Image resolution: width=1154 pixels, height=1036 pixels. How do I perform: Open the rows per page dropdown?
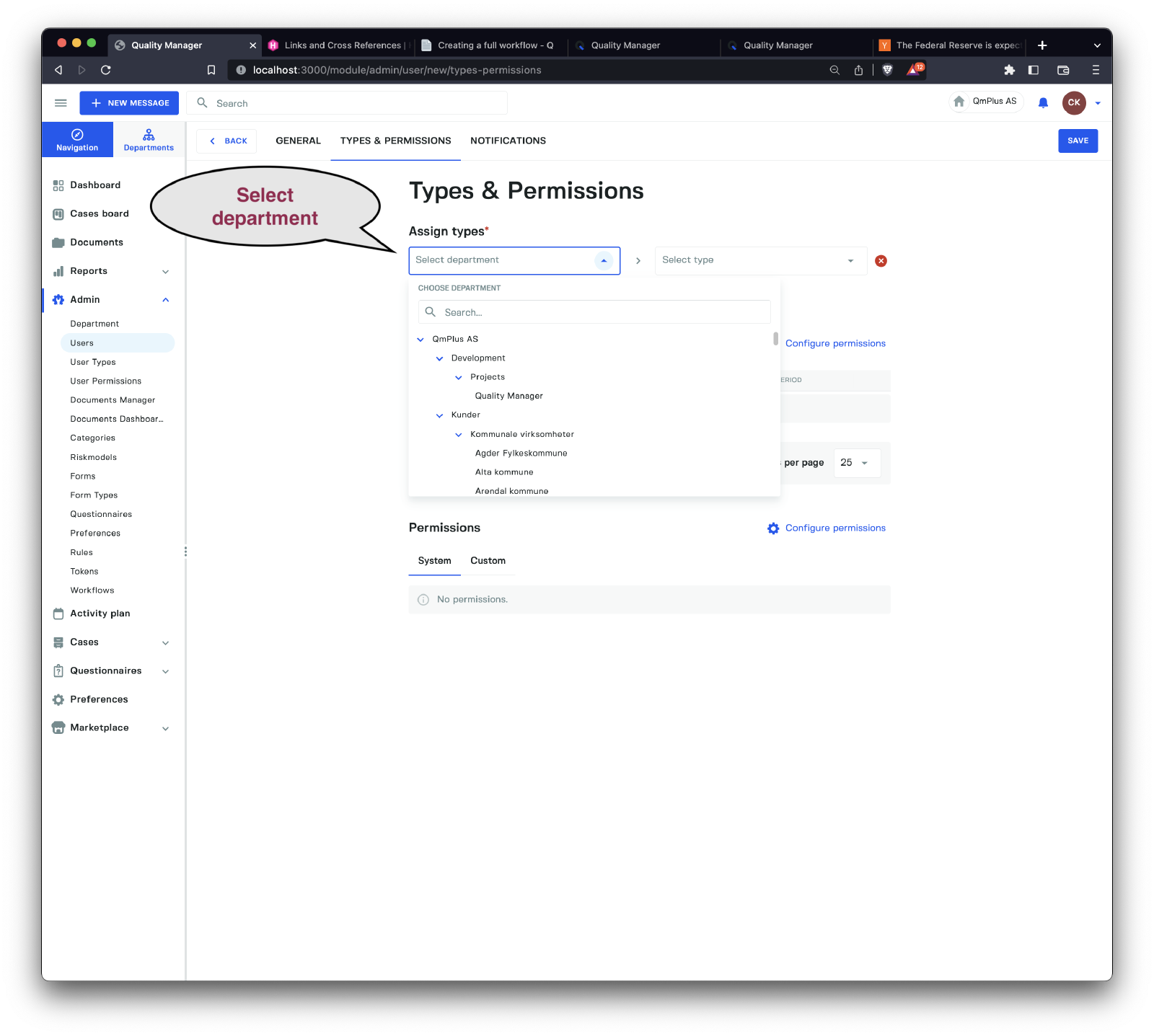tap(856, 463)
